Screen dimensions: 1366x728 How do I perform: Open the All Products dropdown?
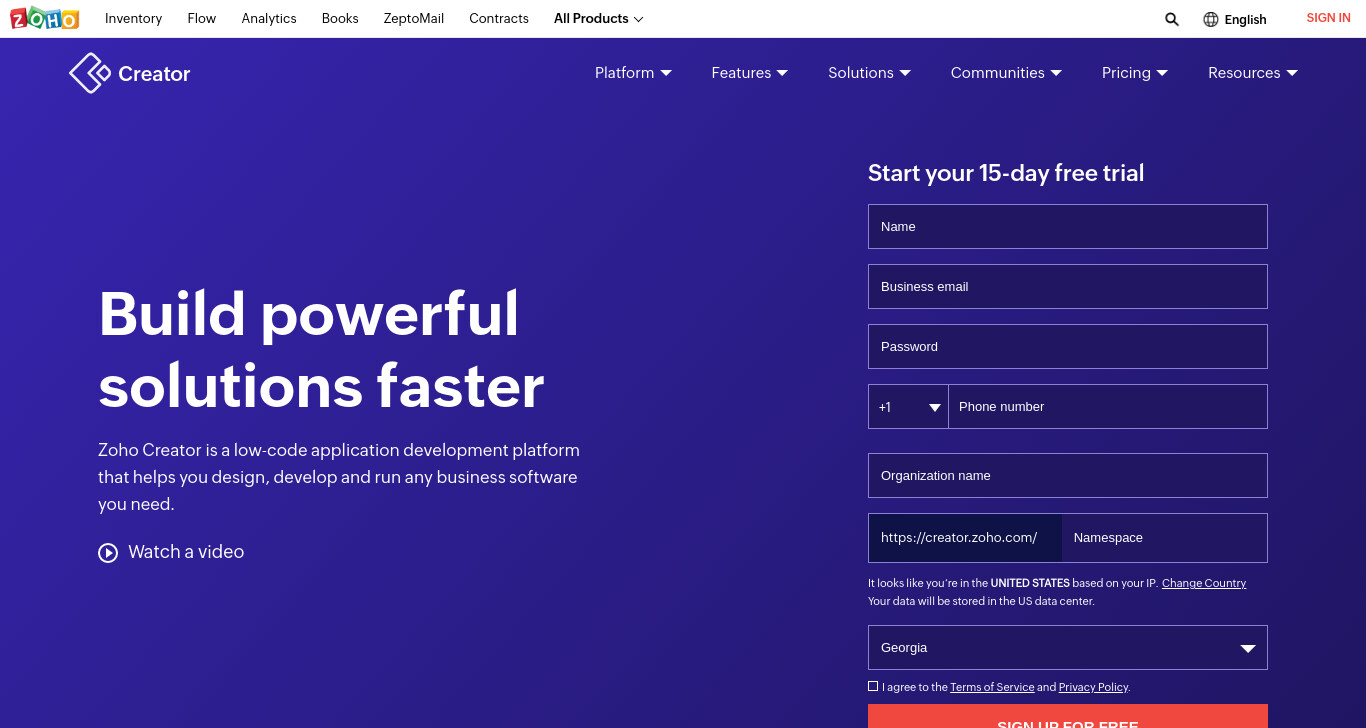(599, 19)
